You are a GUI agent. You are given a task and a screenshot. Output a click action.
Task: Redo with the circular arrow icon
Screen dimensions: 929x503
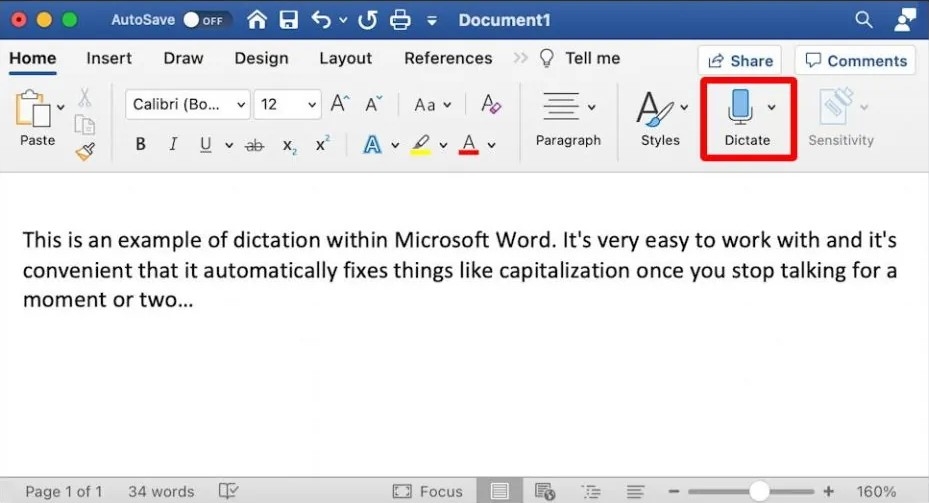point(367,20)
